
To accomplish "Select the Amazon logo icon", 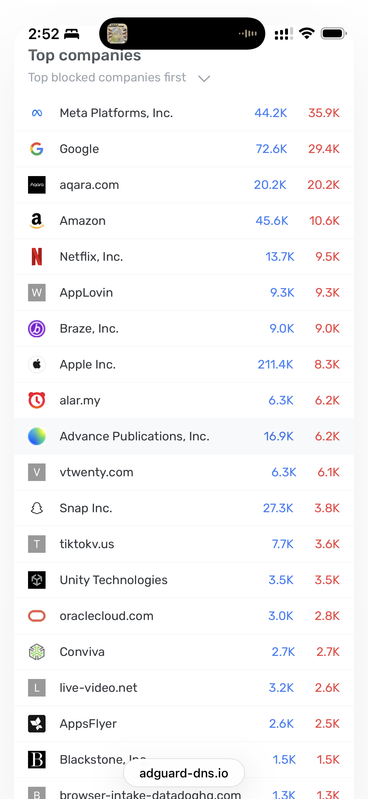I will click(37, 221).
